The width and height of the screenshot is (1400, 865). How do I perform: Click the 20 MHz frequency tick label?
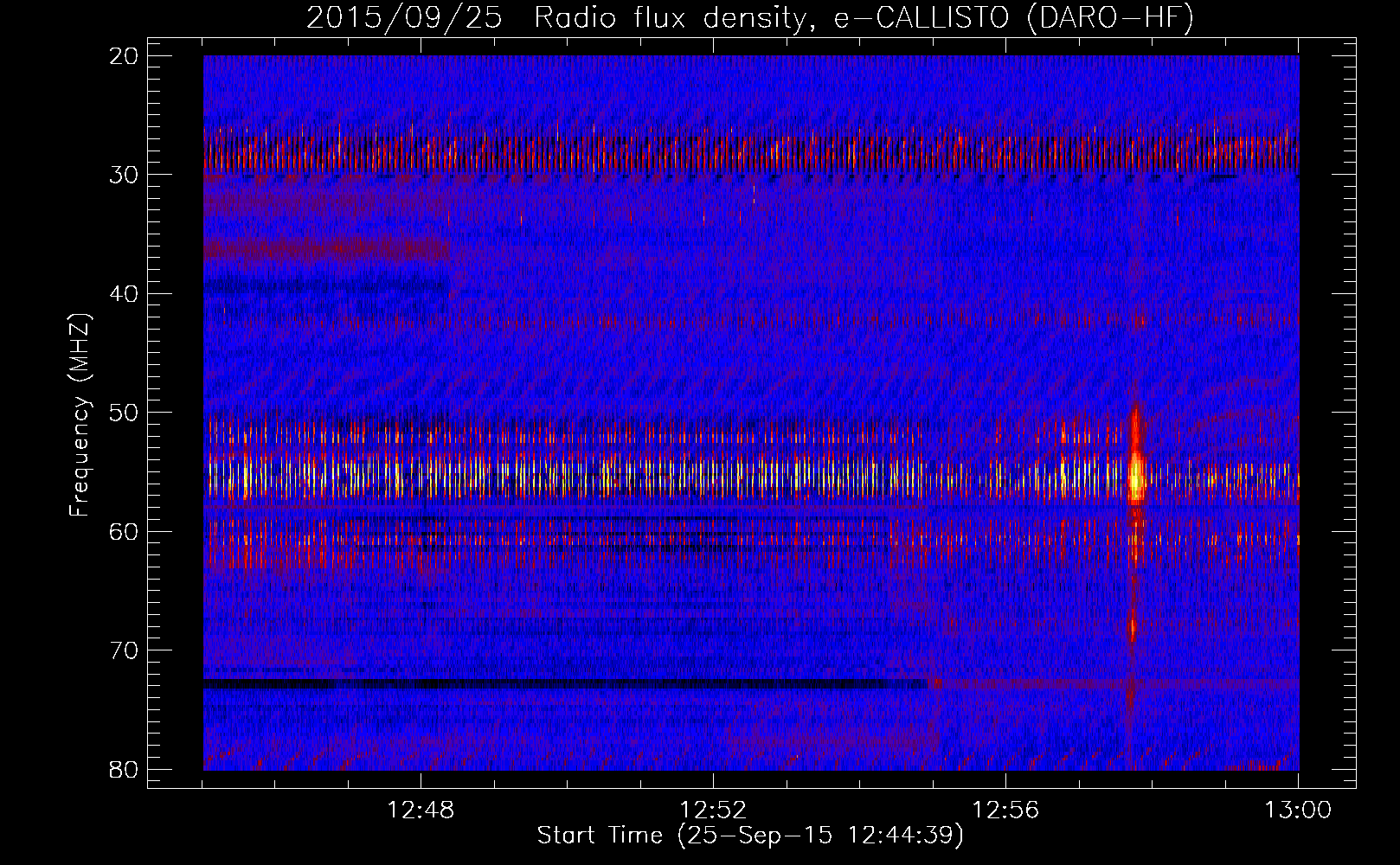125,56
